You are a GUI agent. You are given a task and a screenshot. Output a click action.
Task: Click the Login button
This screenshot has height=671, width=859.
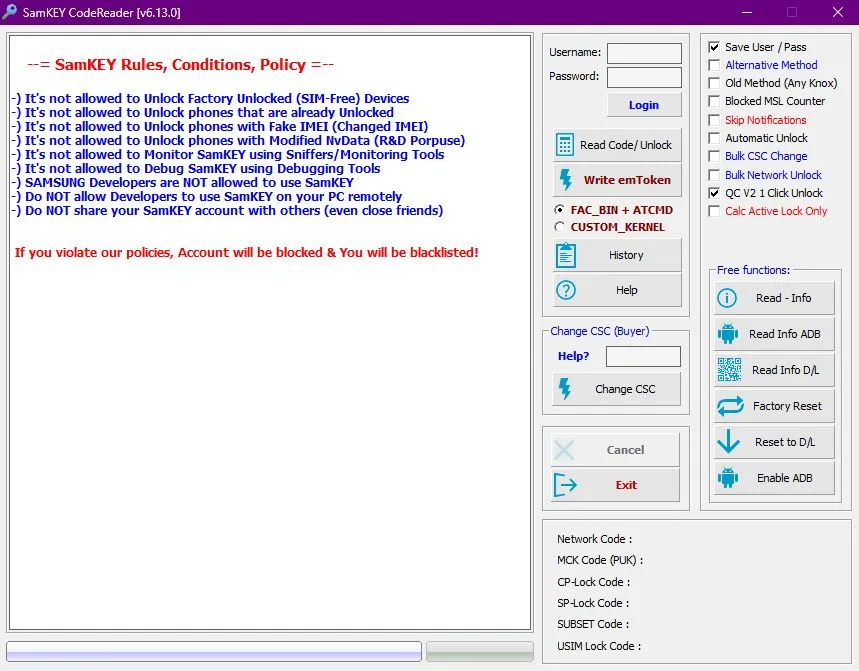[644, 105]
